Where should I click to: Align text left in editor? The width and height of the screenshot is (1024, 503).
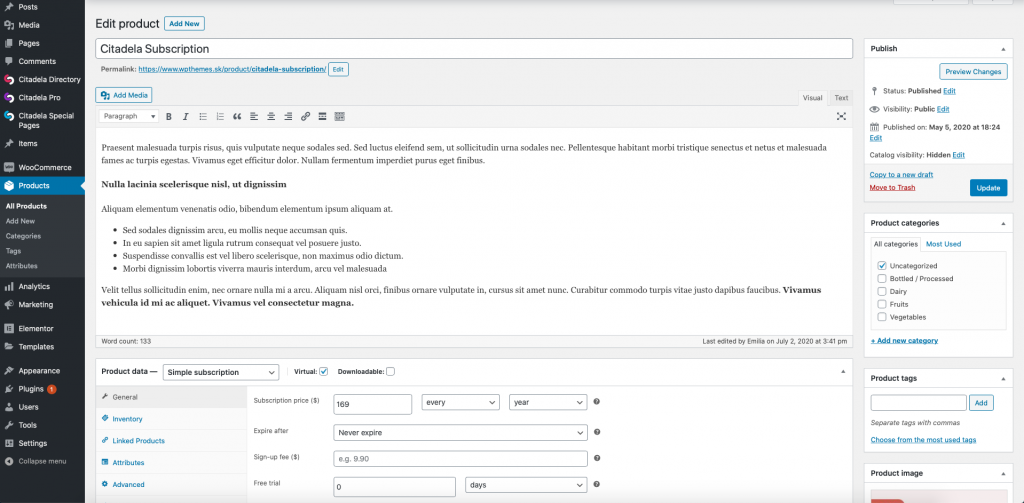click(254, 116)
